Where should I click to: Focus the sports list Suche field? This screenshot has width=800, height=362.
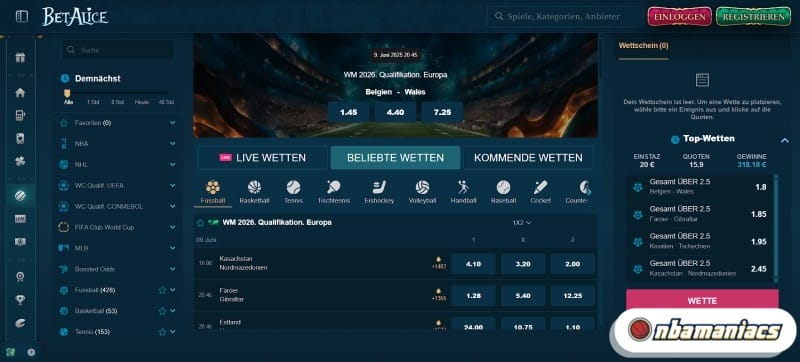point(118,50)
